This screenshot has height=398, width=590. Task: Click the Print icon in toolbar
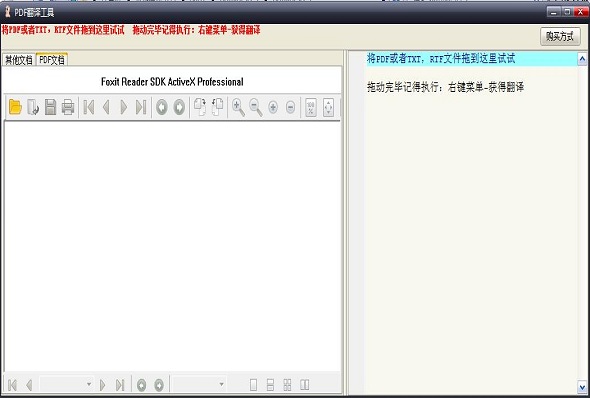point(68,107)
